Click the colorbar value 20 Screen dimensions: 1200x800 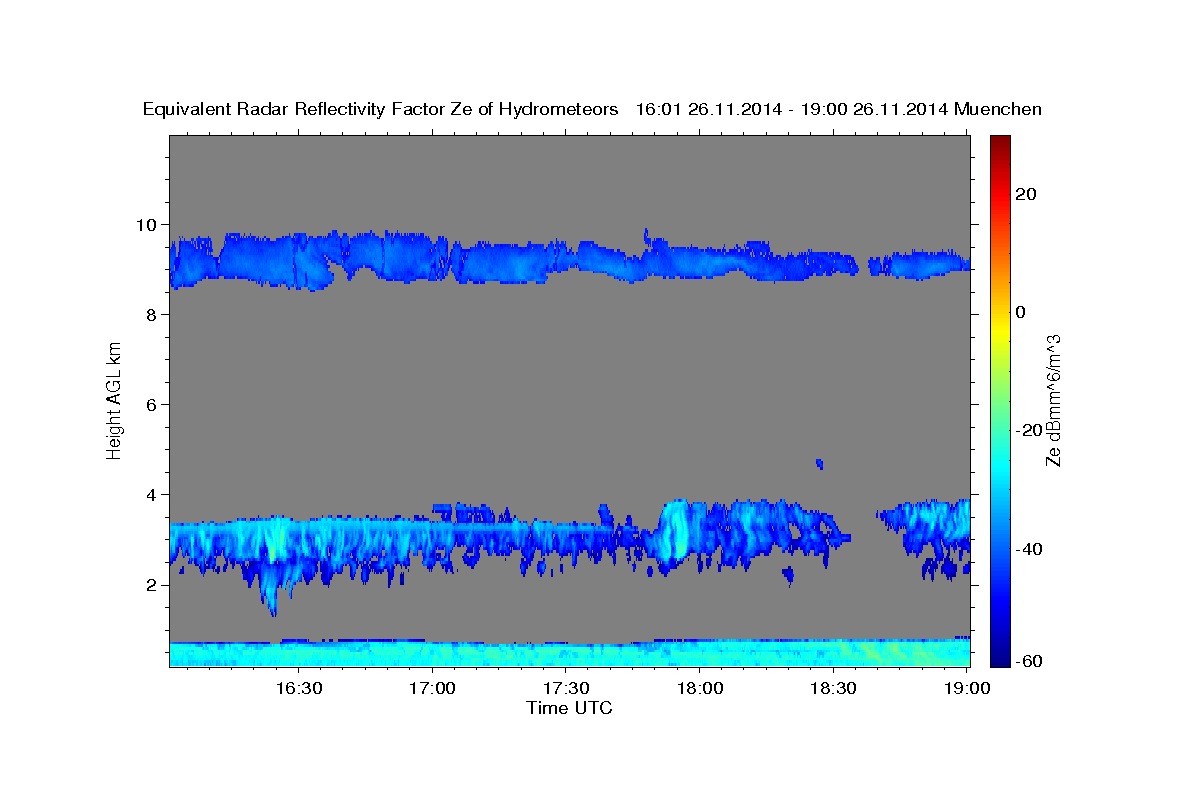pos(1026,194)
